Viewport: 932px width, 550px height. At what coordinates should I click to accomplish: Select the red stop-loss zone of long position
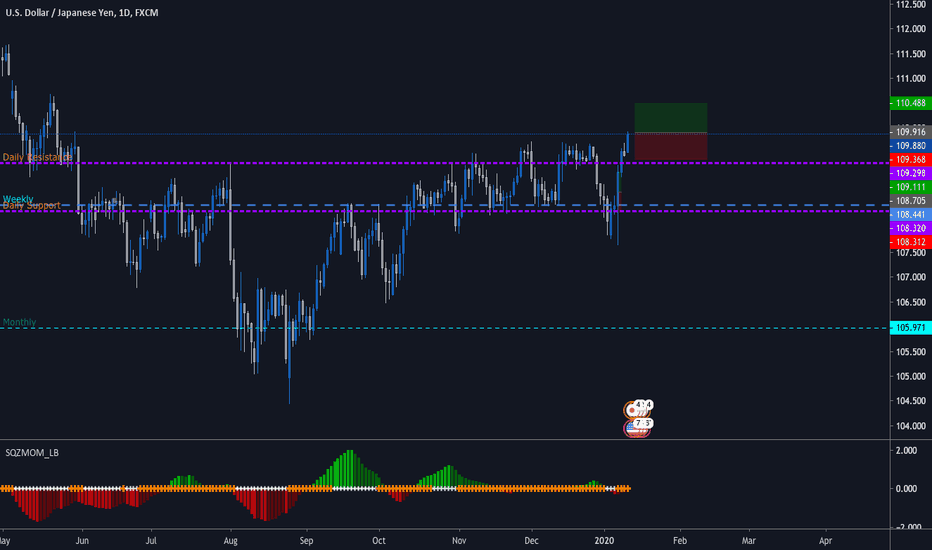tap(670, 146)
